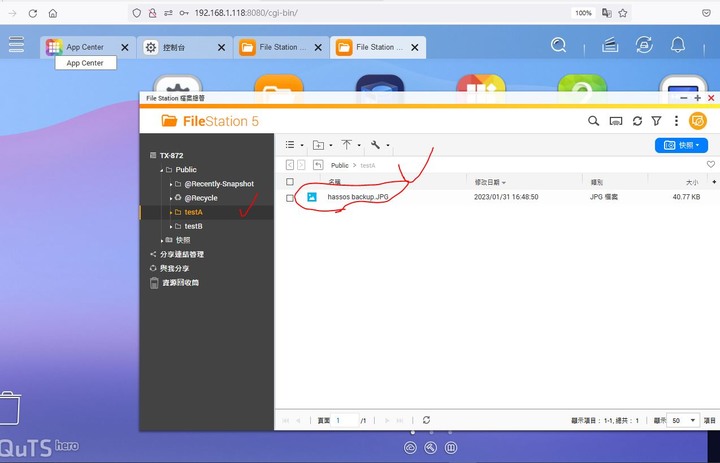The width and height of the screenshot is (720, 463).
Task: Sort by the 大小 column header
Action: 692,182
